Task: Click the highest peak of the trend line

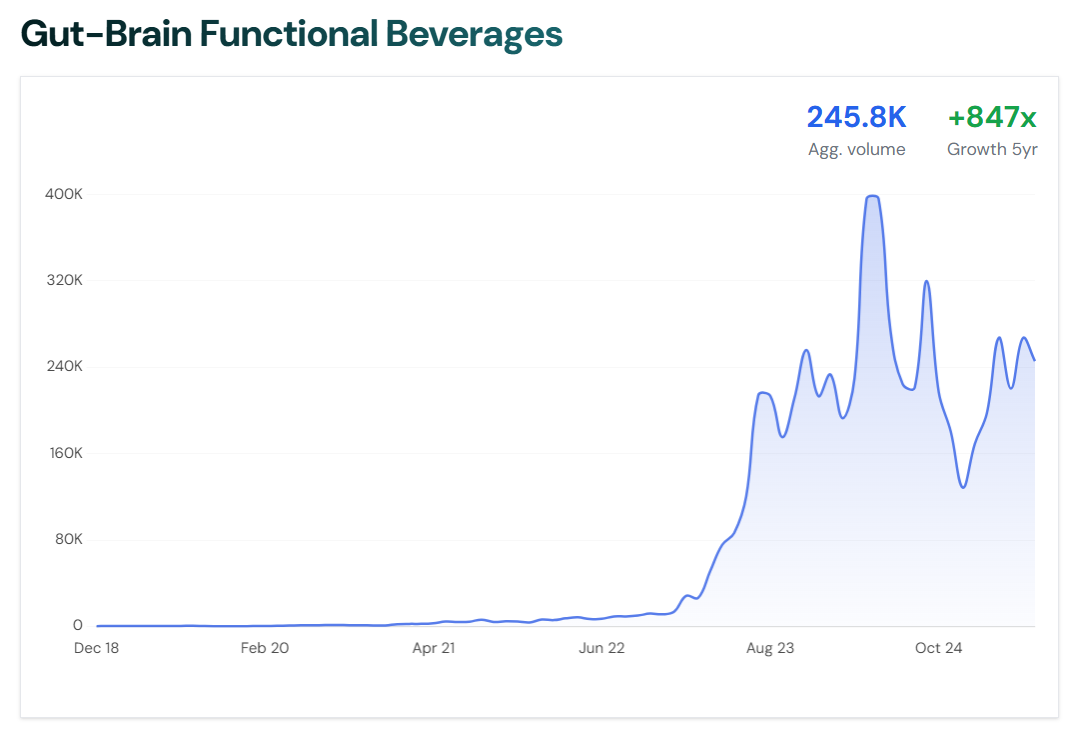Action: coord(872,198)
